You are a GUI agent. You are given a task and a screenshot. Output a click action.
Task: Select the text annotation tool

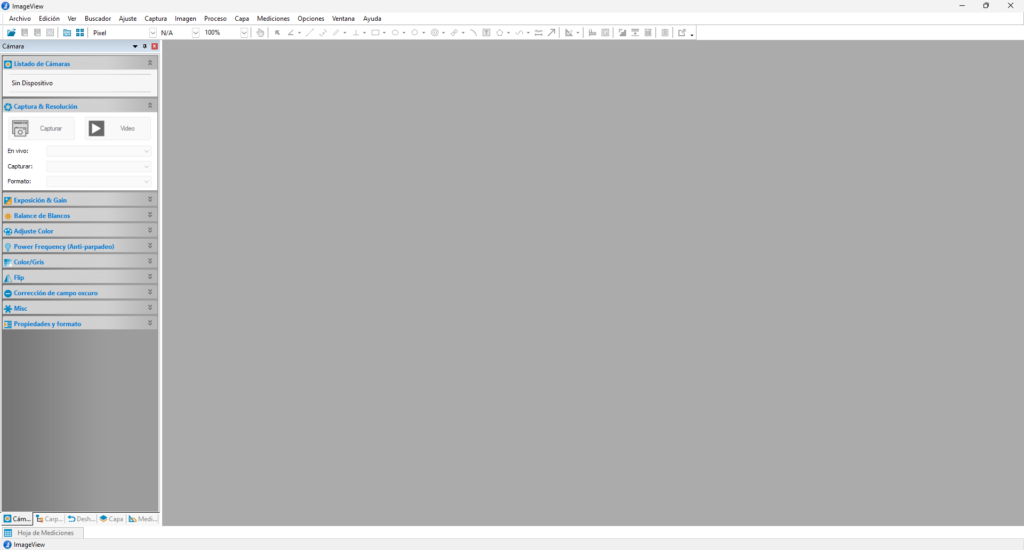click(x=487, y=33)
